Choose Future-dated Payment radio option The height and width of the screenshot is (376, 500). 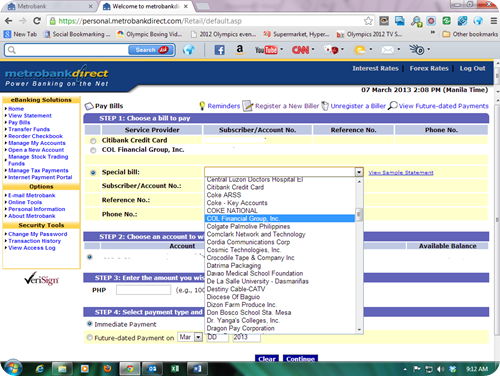click(89, 337)
